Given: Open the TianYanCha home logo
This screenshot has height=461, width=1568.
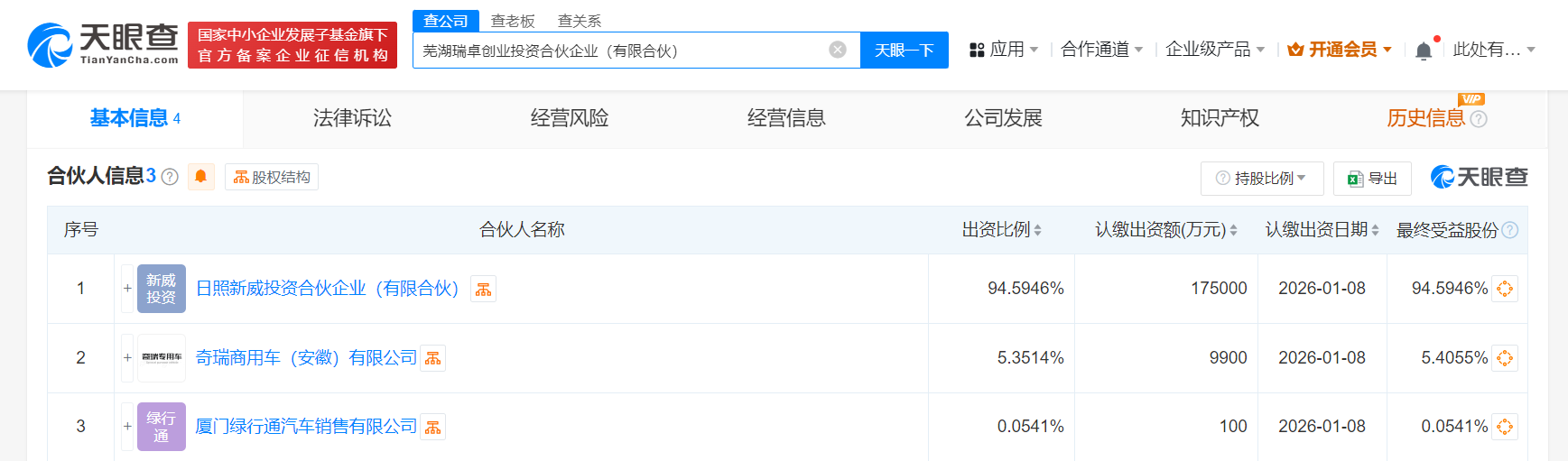Looking at the screenshot, I should coord(103,45).
